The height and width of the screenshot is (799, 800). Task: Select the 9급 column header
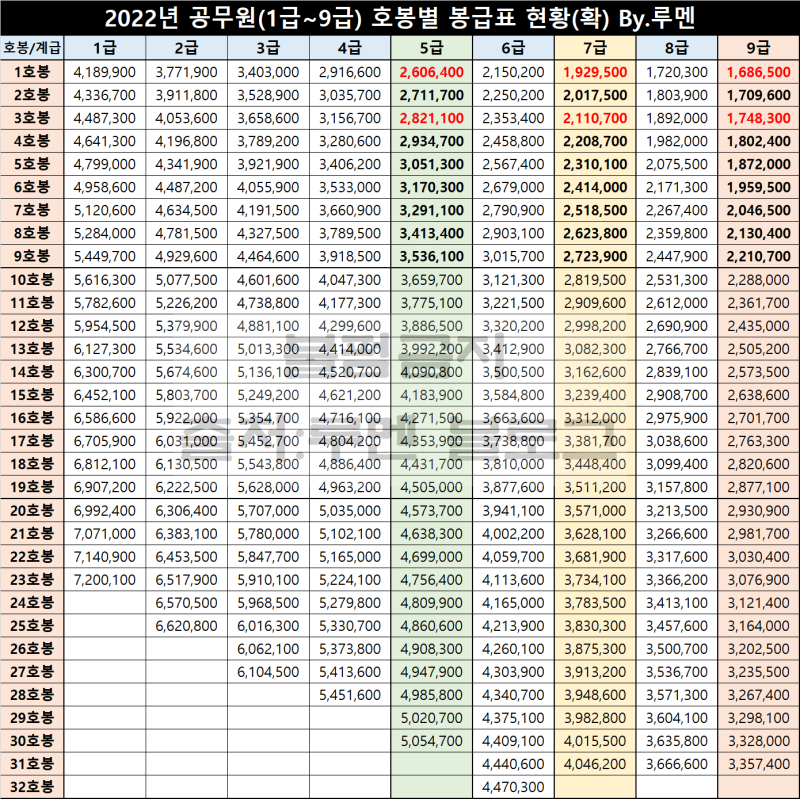pyautogui.click(x=758, y=48)
